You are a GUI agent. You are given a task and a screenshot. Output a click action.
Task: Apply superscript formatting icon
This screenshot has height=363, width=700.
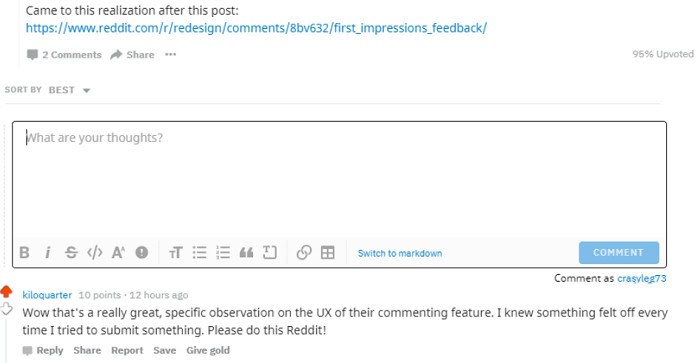(x=118, y=253)
